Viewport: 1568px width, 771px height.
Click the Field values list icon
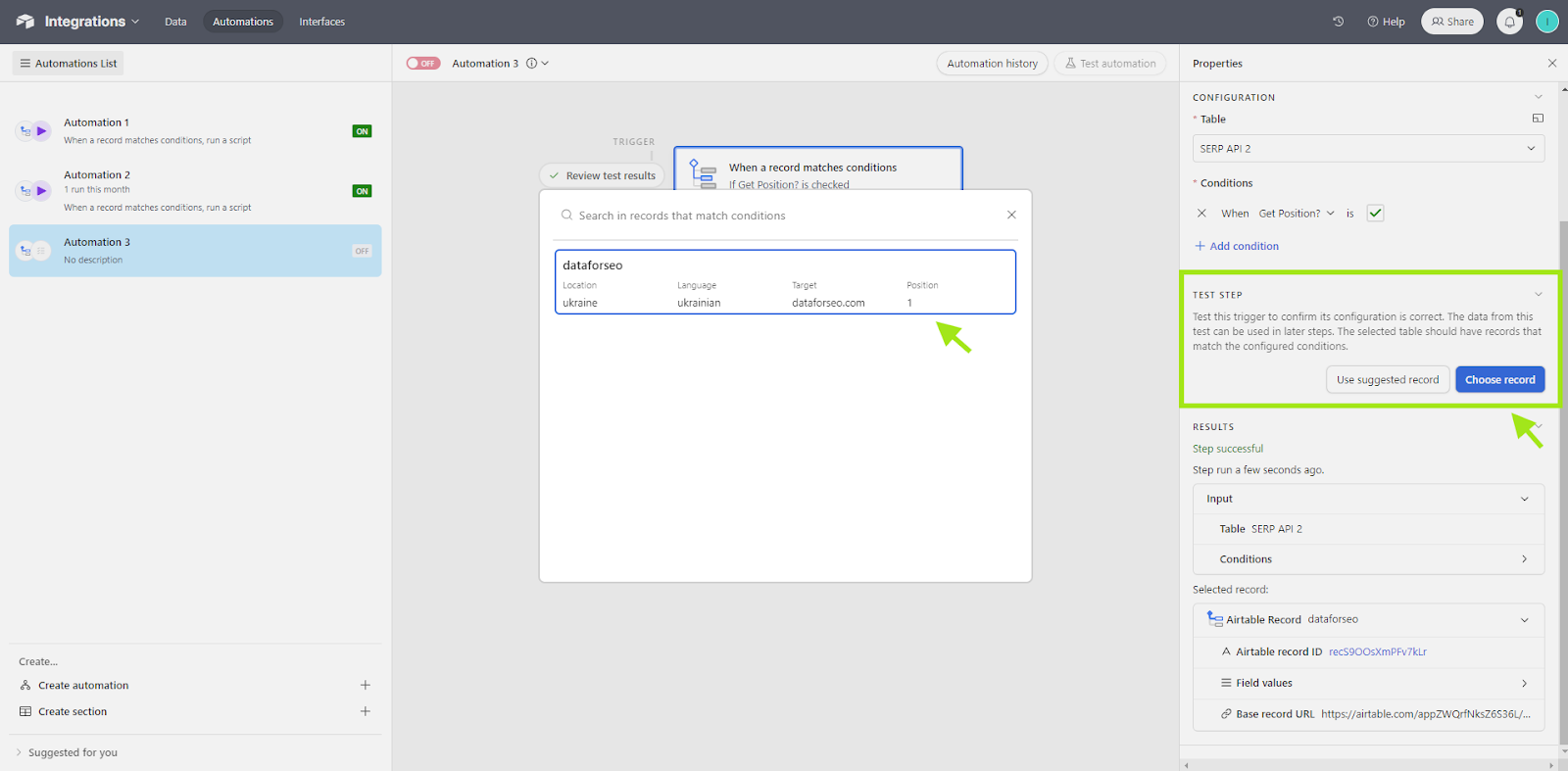pyautogui.click(x=1226, y=683)
